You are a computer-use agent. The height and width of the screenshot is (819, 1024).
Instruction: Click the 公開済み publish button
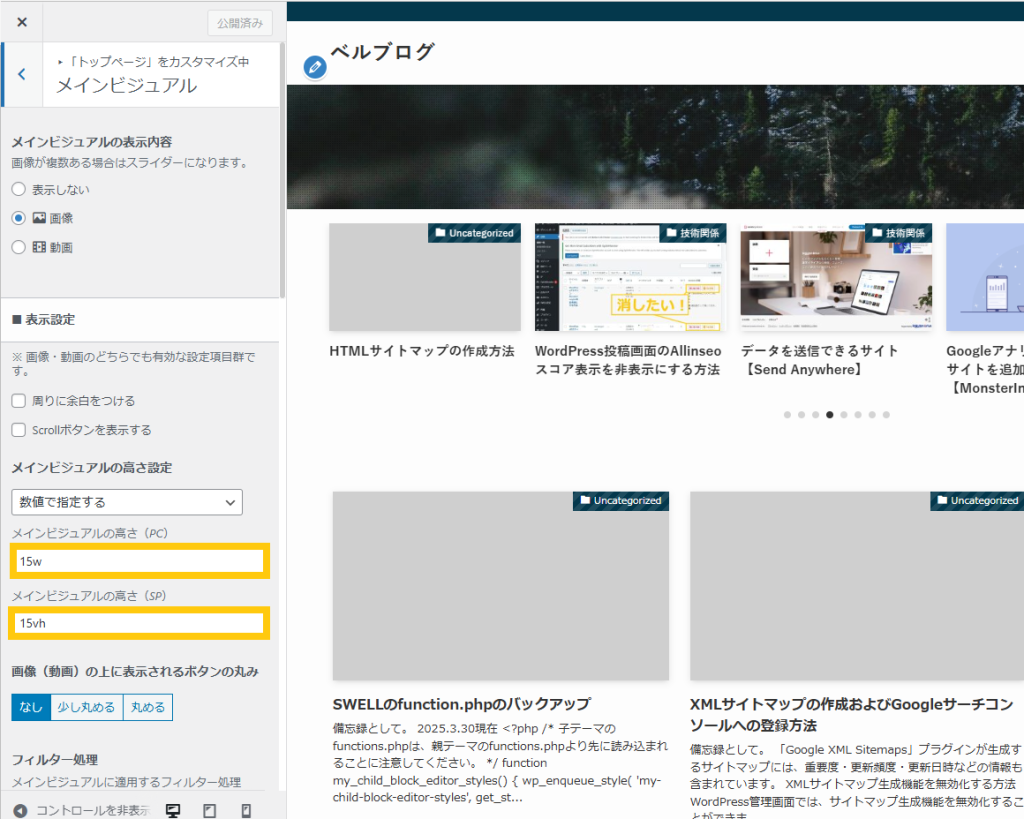(x=240, y=24)
